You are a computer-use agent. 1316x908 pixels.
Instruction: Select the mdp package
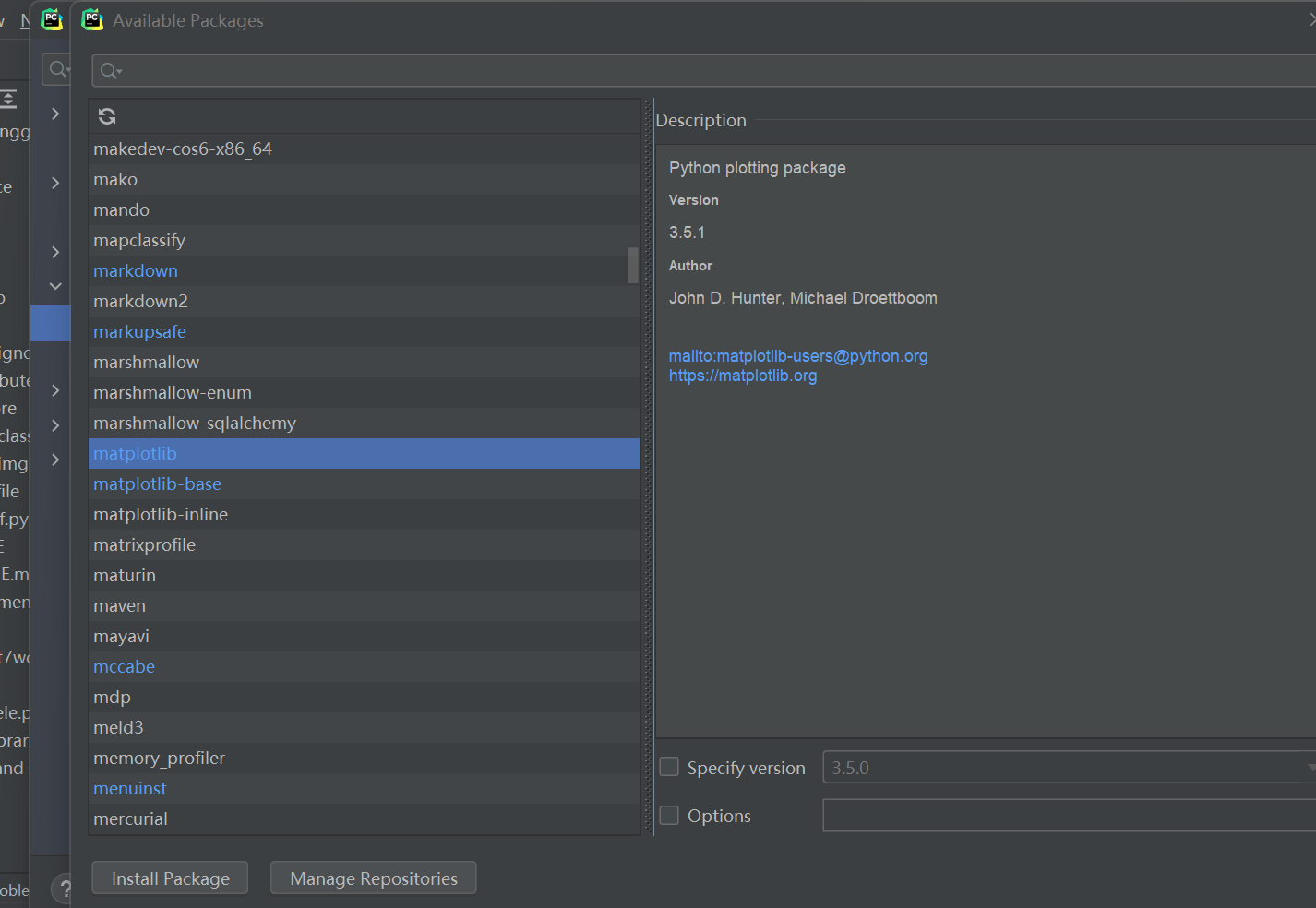[x=364, y=697]
